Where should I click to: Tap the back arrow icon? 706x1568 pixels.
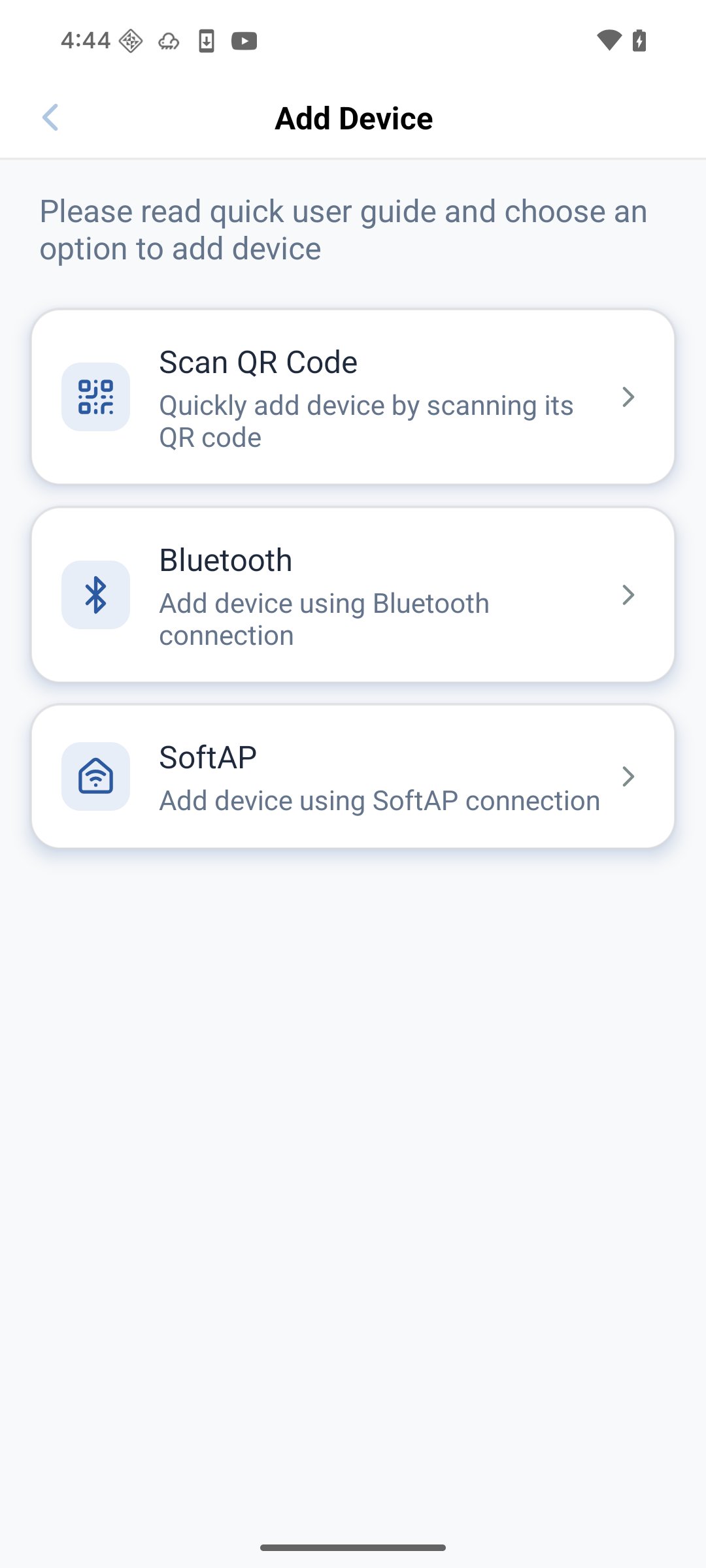pyautogui.click(x=50, y=118)
